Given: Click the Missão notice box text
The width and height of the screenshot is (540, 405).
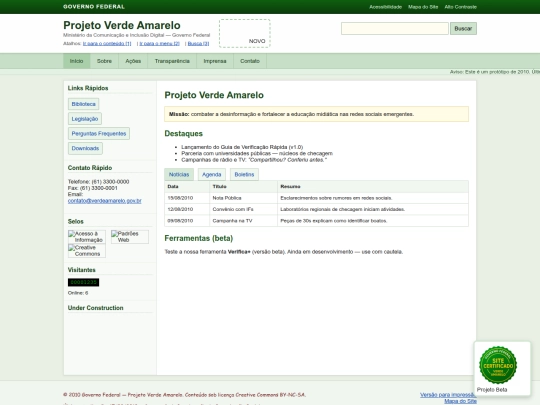Looking at the screenshot, I should [291, 114].
